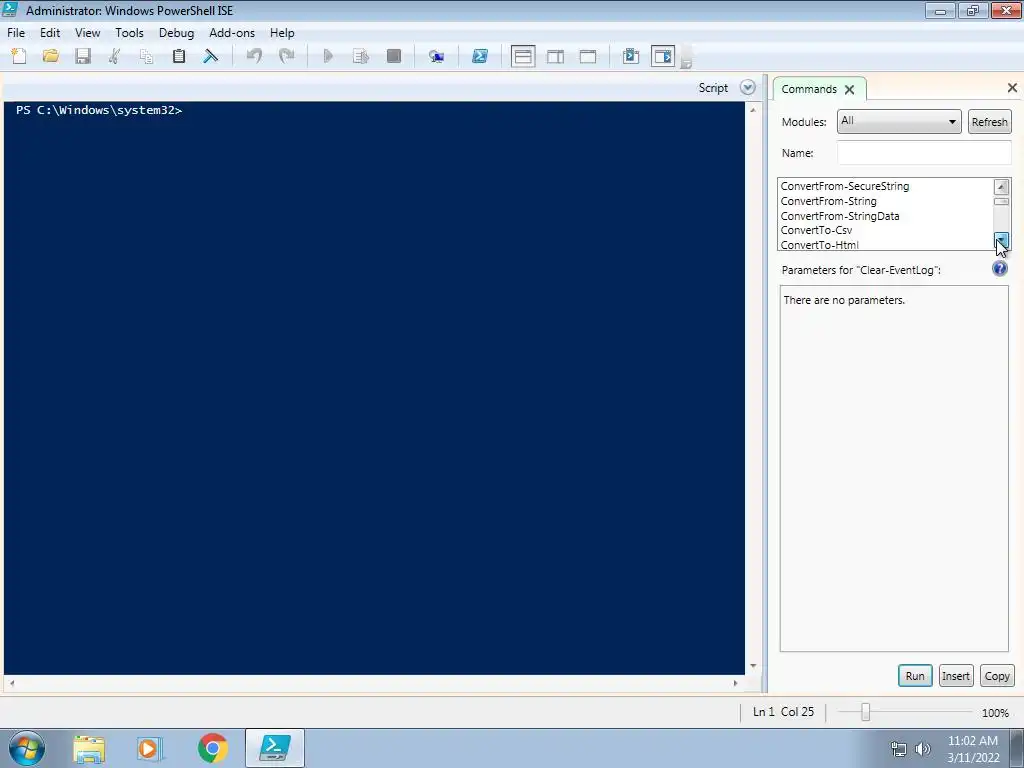The height and width of the screenshot is (768, 1024).
Task: Open the View menu
Action: point(88,33)
